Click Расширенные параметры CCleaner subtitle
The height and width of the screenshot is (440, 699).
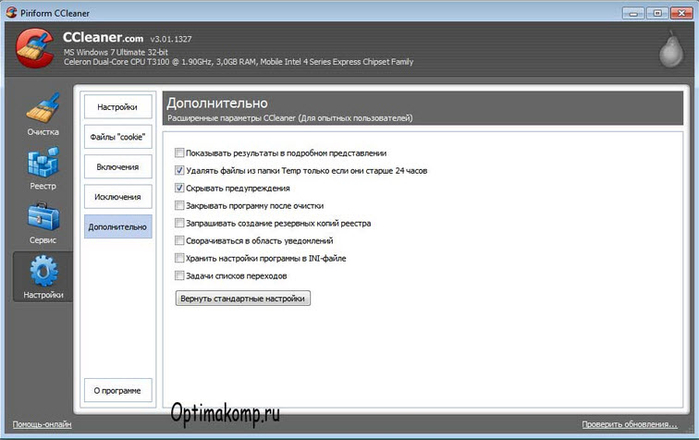tap(290, 118)
